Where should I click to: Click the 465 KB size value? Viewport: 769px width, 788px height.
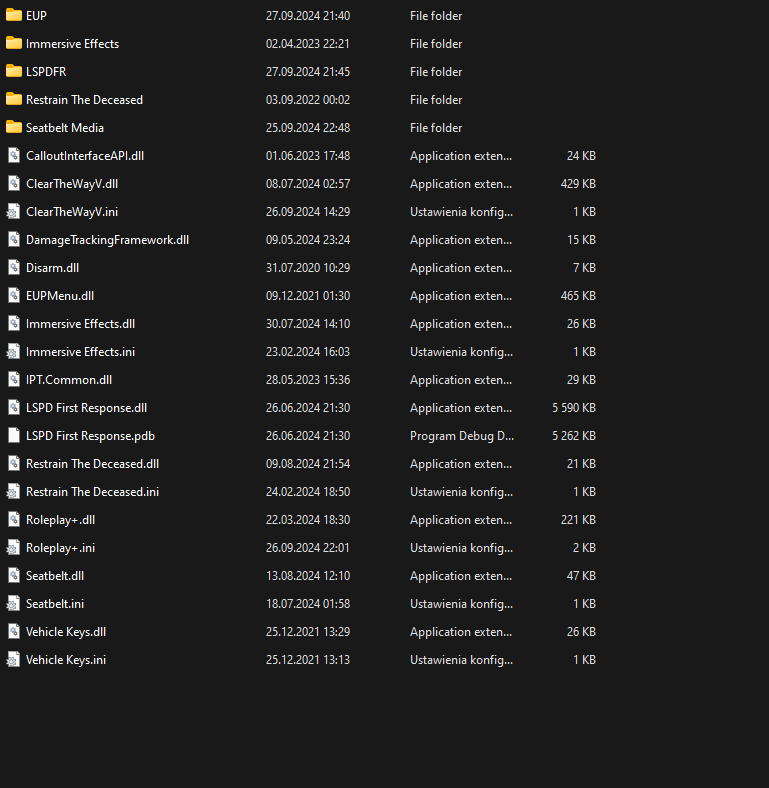coord(578,296)
